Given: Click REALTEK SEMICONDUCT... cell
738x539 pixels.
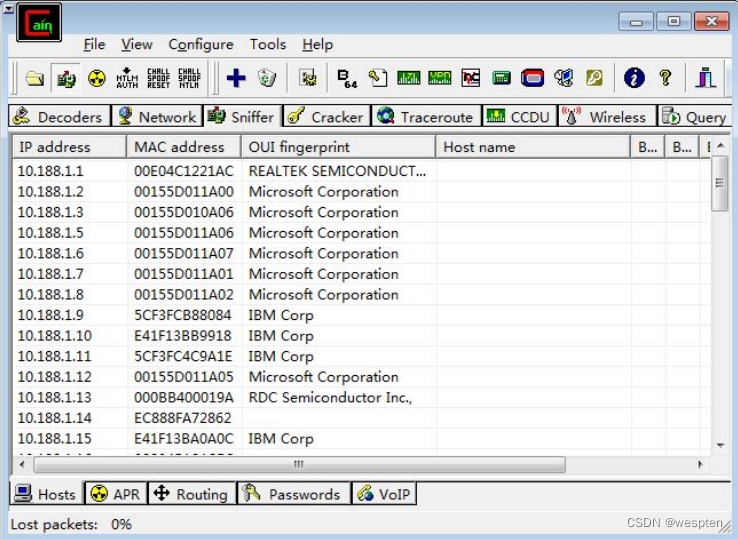Looking at the screenshot, I should pyautogui.click(x=337, y=171).
